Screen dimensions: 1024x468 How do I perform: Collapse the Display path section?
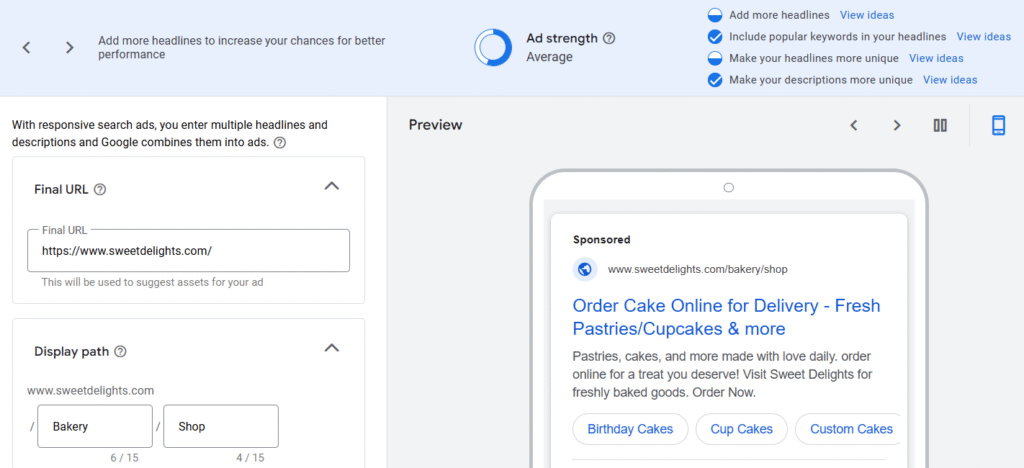pos(332,348)
